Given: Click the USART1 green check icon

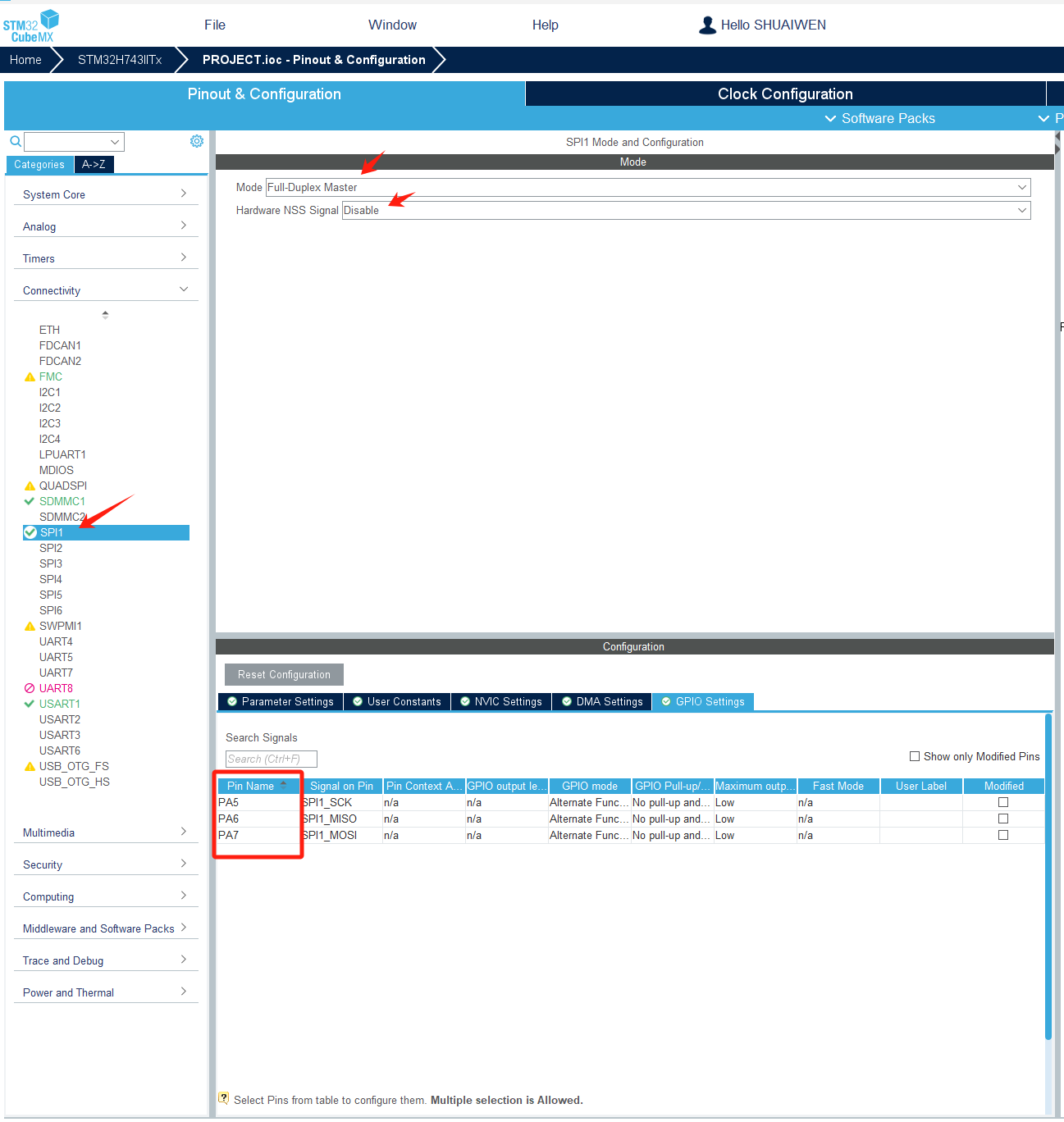Looking at the screenshot, I should coord(30,704).
